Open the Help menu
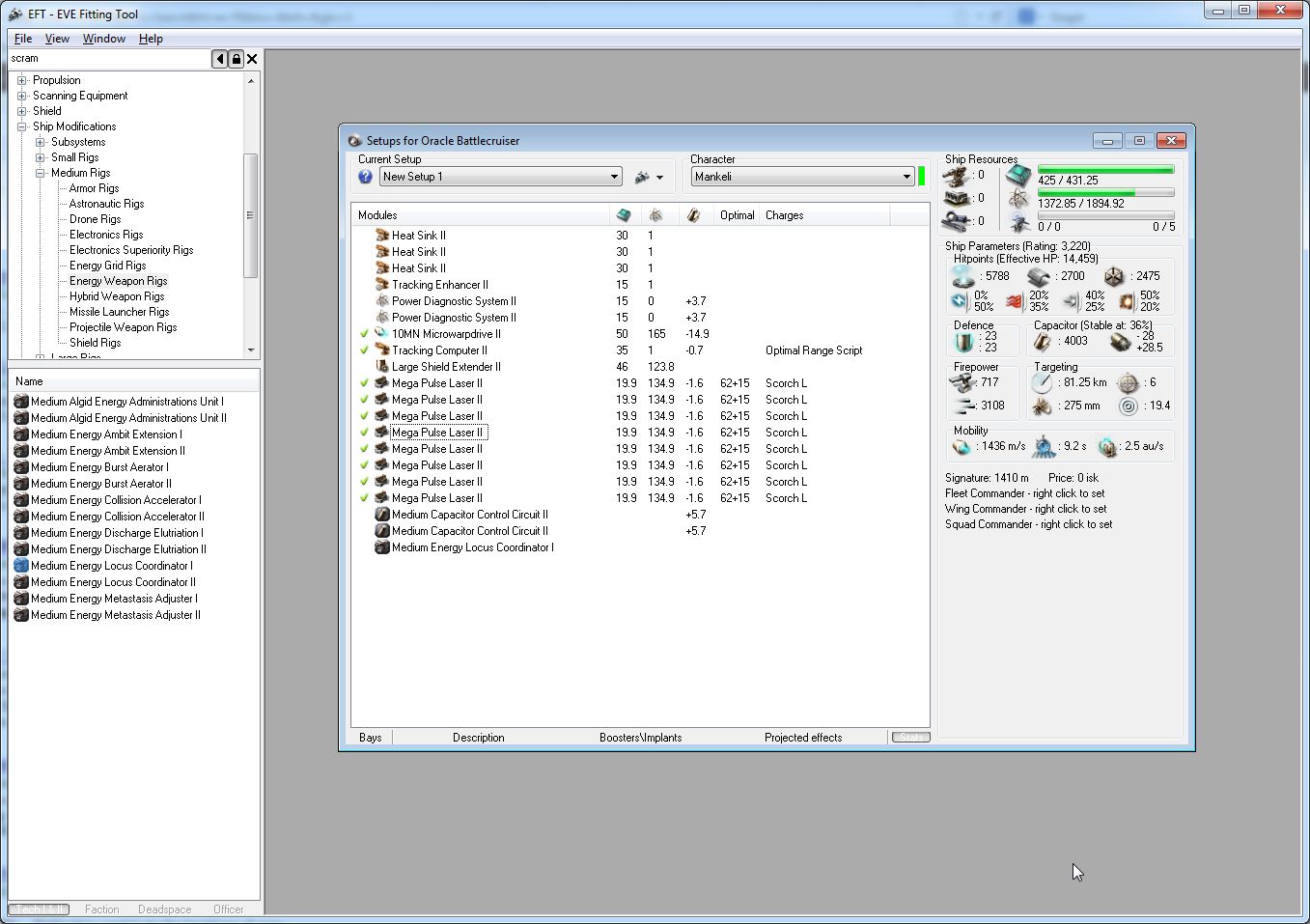This screenshot has width=1310, height=924. tap(151, 39)
